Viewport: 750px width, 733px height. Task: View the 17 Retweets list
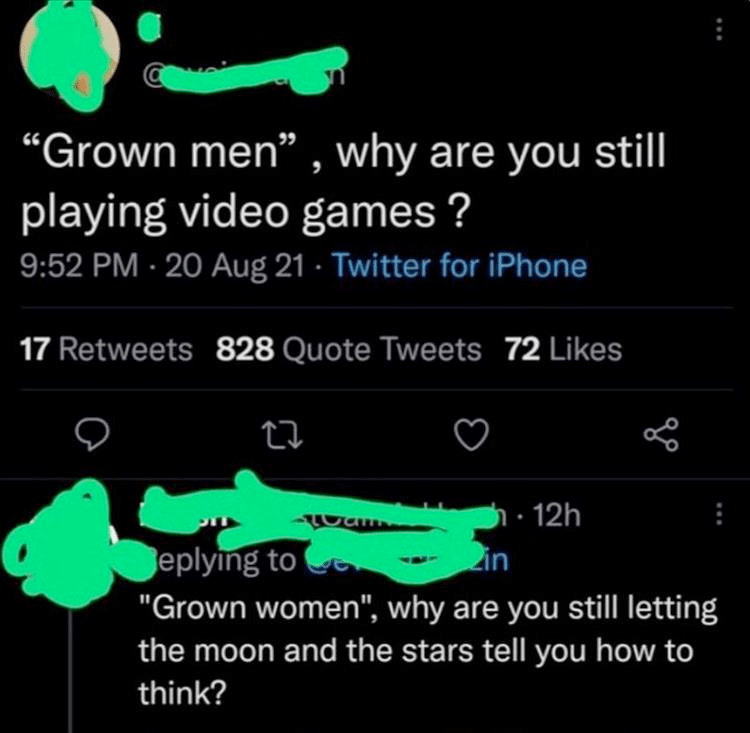pos(106,349)
